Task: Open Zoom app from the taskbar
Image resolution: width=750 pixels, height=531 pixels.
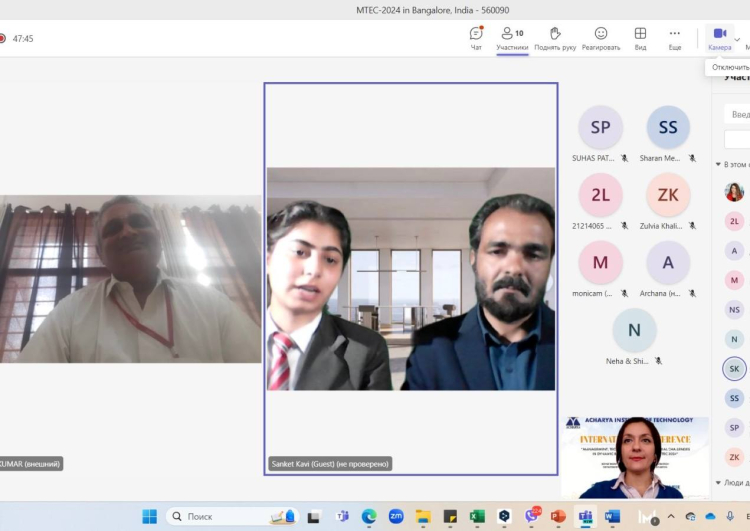Action: pyautogui.click(x=396, y=516)
